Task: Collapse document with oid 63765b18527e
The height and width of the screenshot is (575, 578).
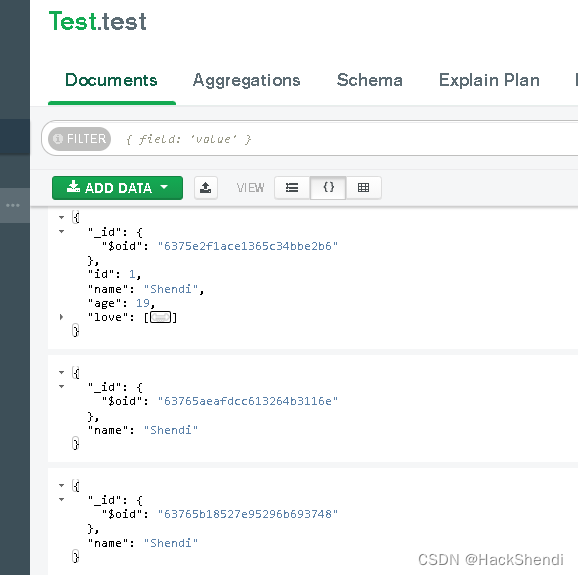Action: pos(62,485)
